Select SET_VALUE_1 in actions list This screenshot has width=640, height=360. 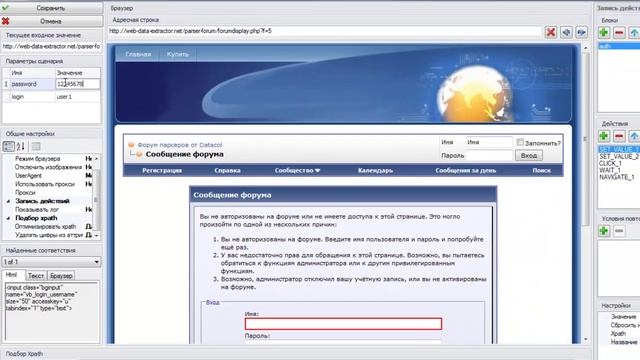[x=619, y=149]
